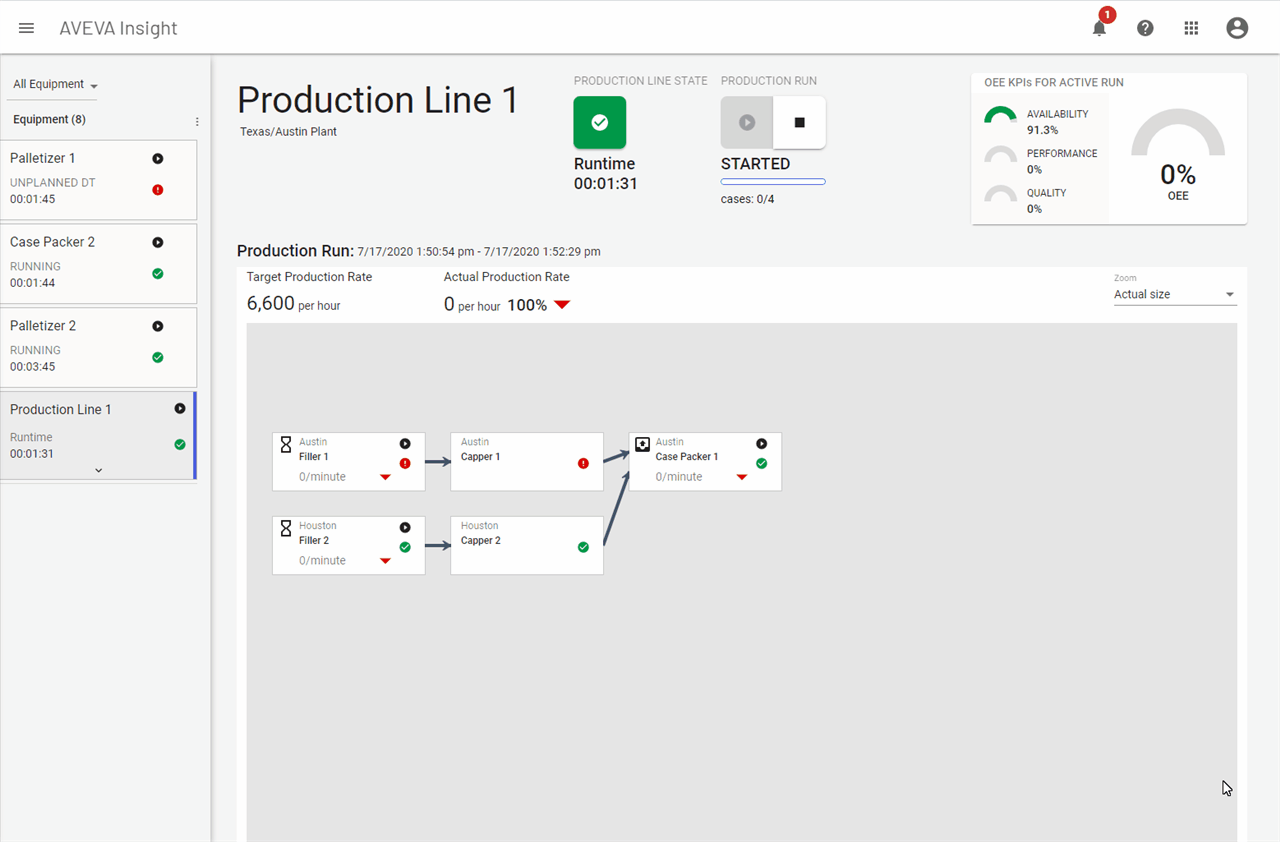Open the hamburger navigation menu
1280x842 pixels.
point(27,28)
